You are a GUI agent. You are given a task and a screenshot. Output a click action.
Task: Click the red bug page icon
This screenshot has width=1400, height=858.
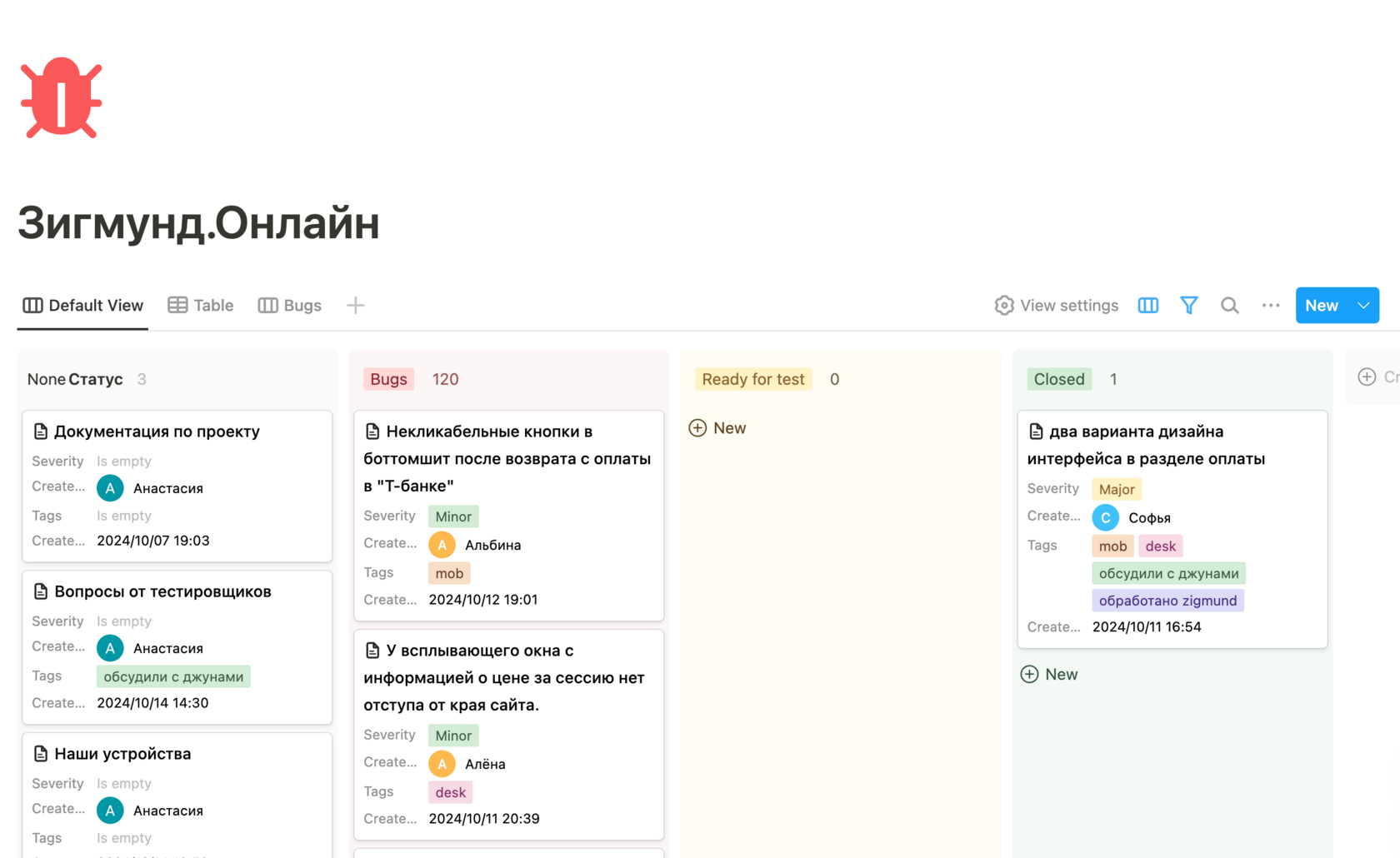[61, 98]
